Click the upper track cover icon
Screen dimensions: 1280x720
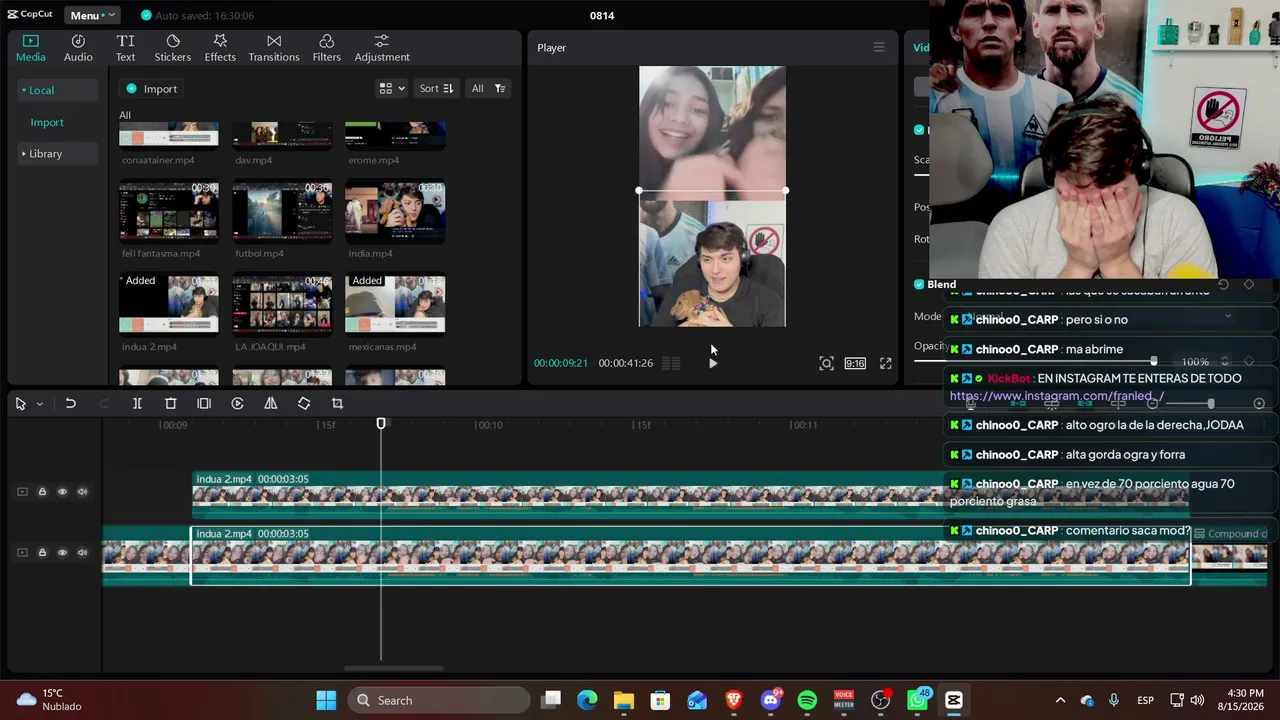point(22,491)
